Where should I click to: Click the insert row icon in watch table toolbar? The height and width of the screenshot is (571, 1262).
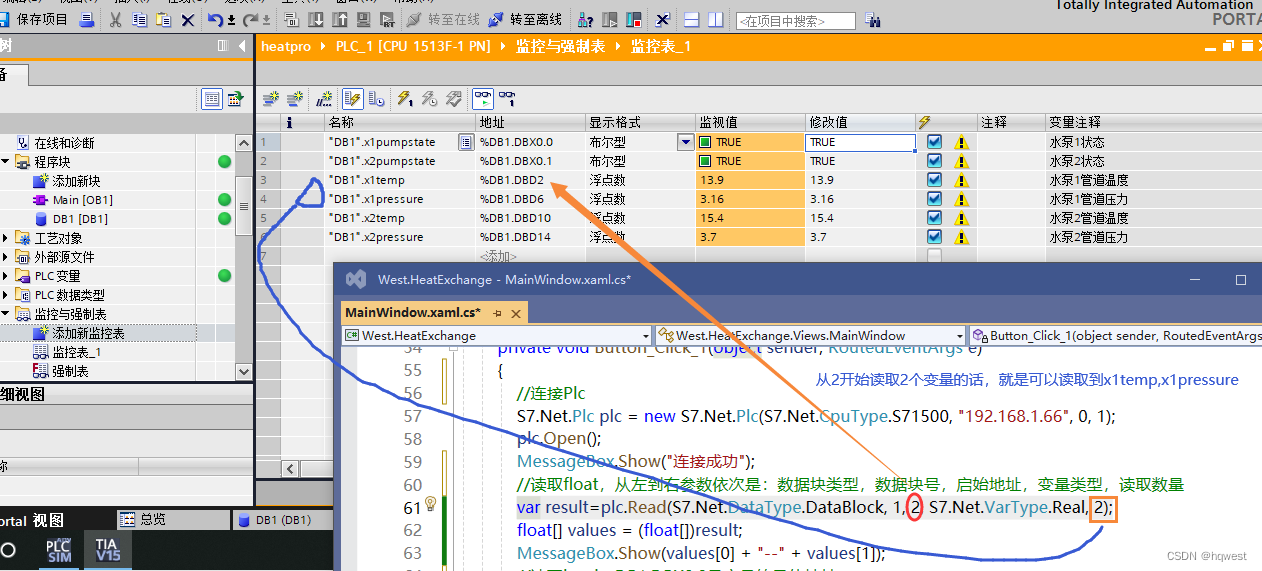pos(270,98)
